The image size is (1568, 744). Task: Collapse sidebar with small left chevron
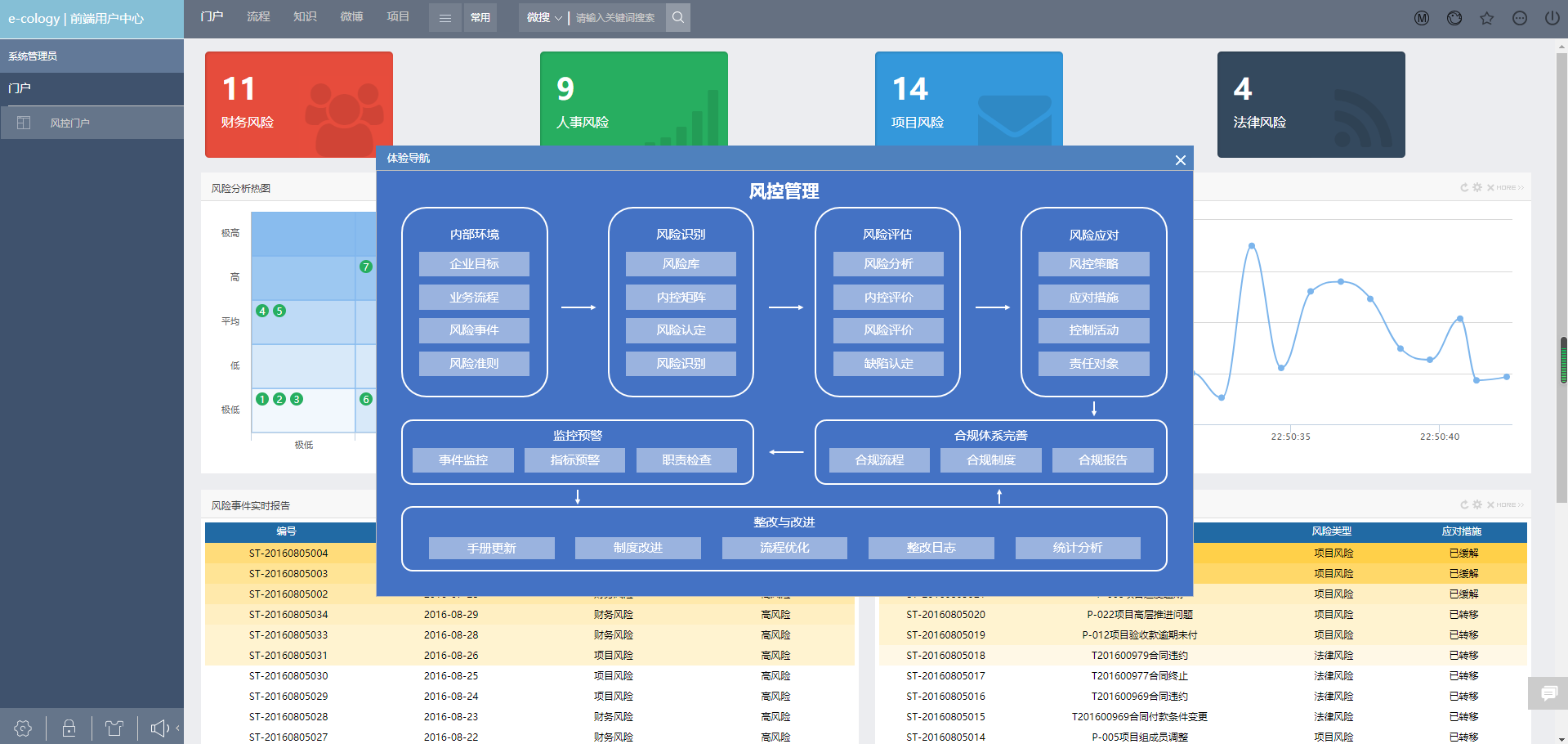pos(177,728)
